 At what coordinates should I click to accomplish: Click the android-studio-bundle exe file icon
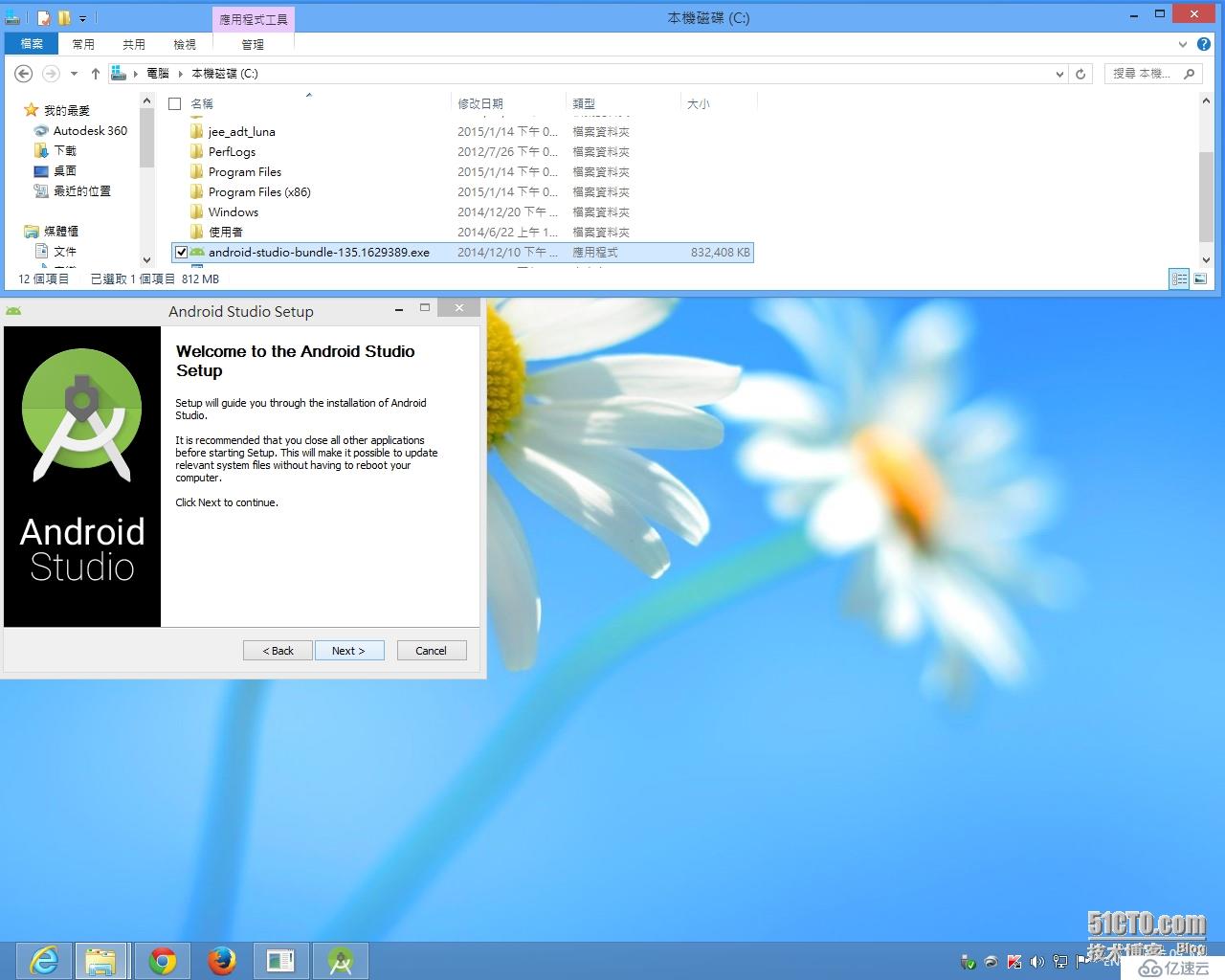click(197, 252)
